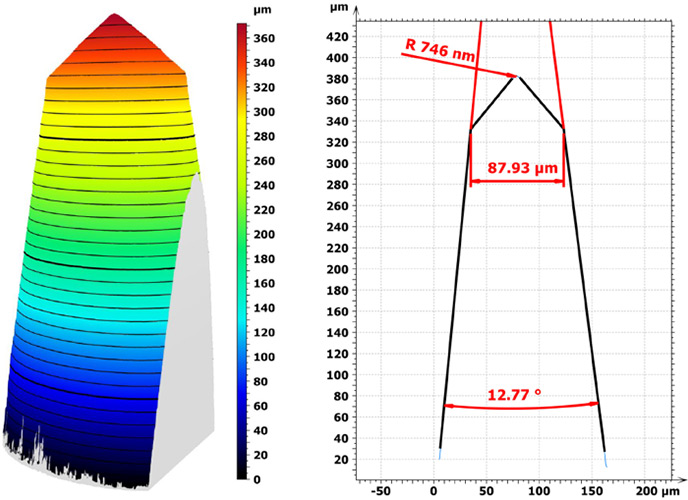This screenshot has height=500, width=688.
Task: Click the profile peak at the tip apex
Action: point(516,77)
